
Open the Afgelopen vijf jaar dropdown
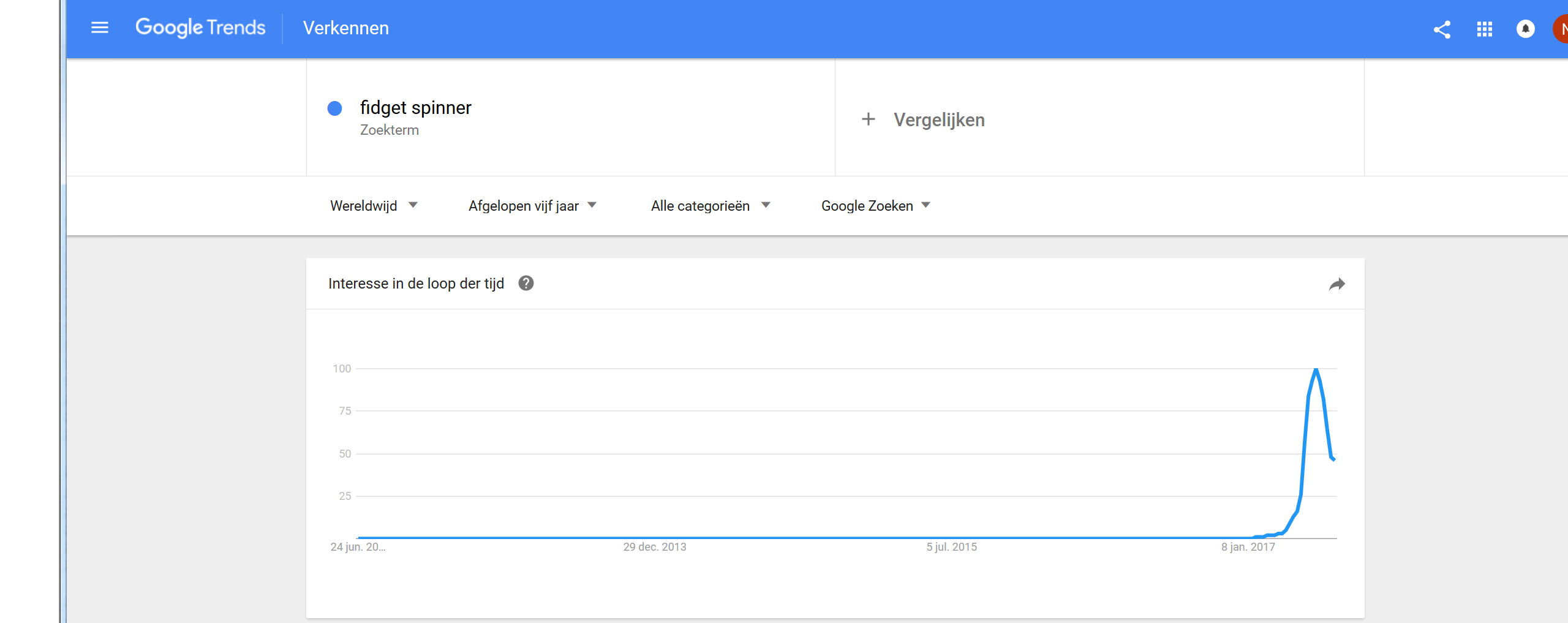click(532, 206)
